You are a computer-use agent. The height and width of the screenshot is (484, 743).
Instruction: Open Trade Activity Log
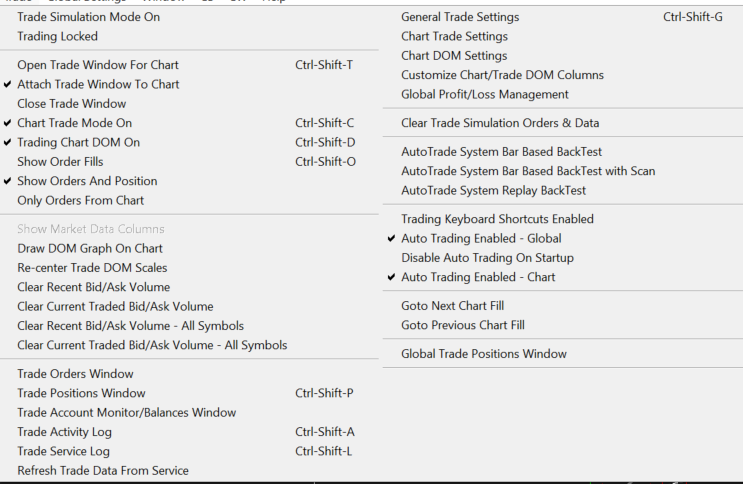(64, 432)
